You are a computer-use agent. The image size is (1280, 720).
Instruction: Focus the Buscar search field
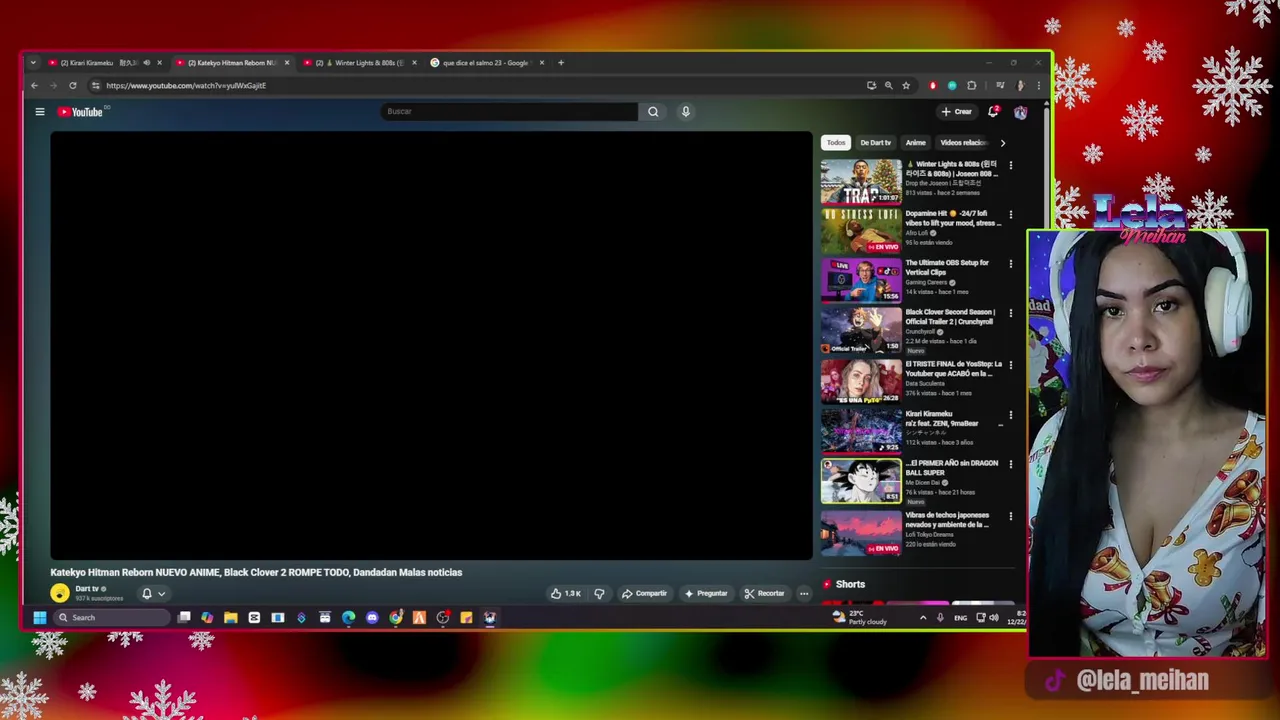click(x=509, y=112)
